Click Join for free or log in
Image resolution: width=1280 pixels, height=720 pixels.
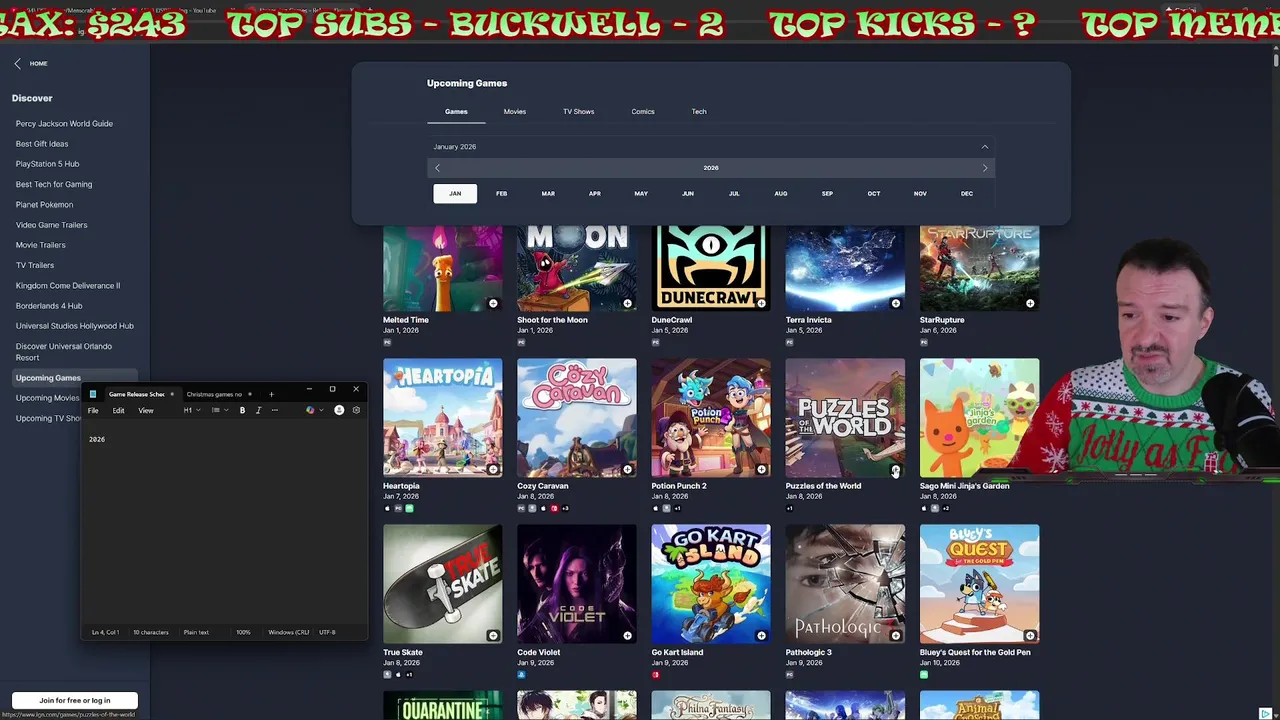[x=75, y=700]
